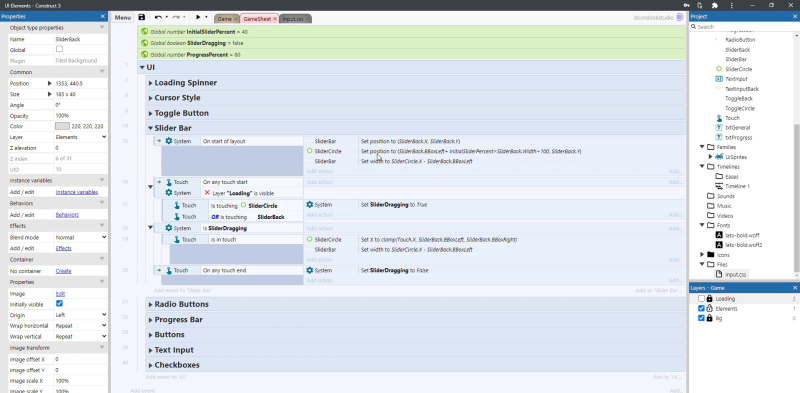Screen dimensions: 800x393
Task: Open the Layer dropdown set to Elements
Action: click(x=81, y=137)
